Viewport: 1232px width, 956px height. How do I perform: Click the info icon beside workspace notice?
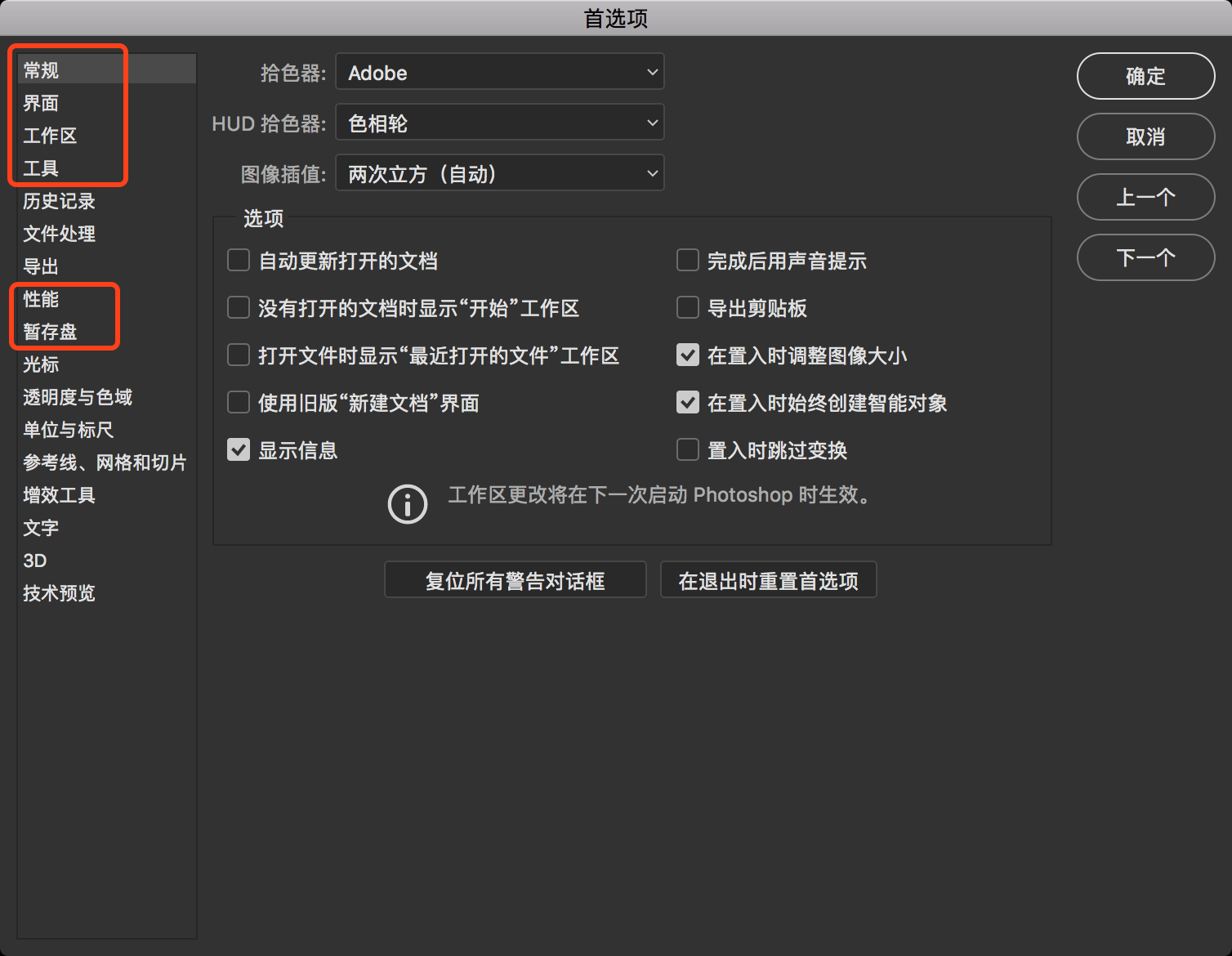(x=407, y=504)
